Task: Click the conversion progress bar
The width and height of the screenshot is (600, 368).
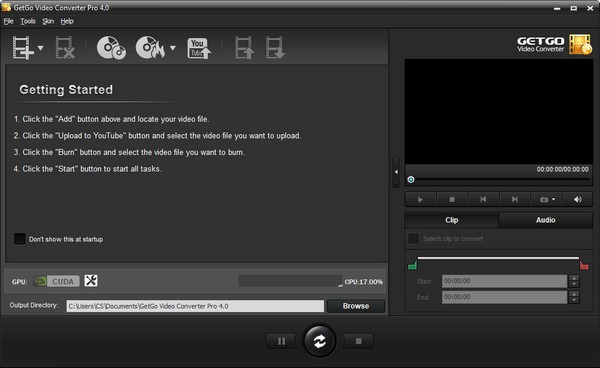Action: pyautogui.click(x=290, y=281)
